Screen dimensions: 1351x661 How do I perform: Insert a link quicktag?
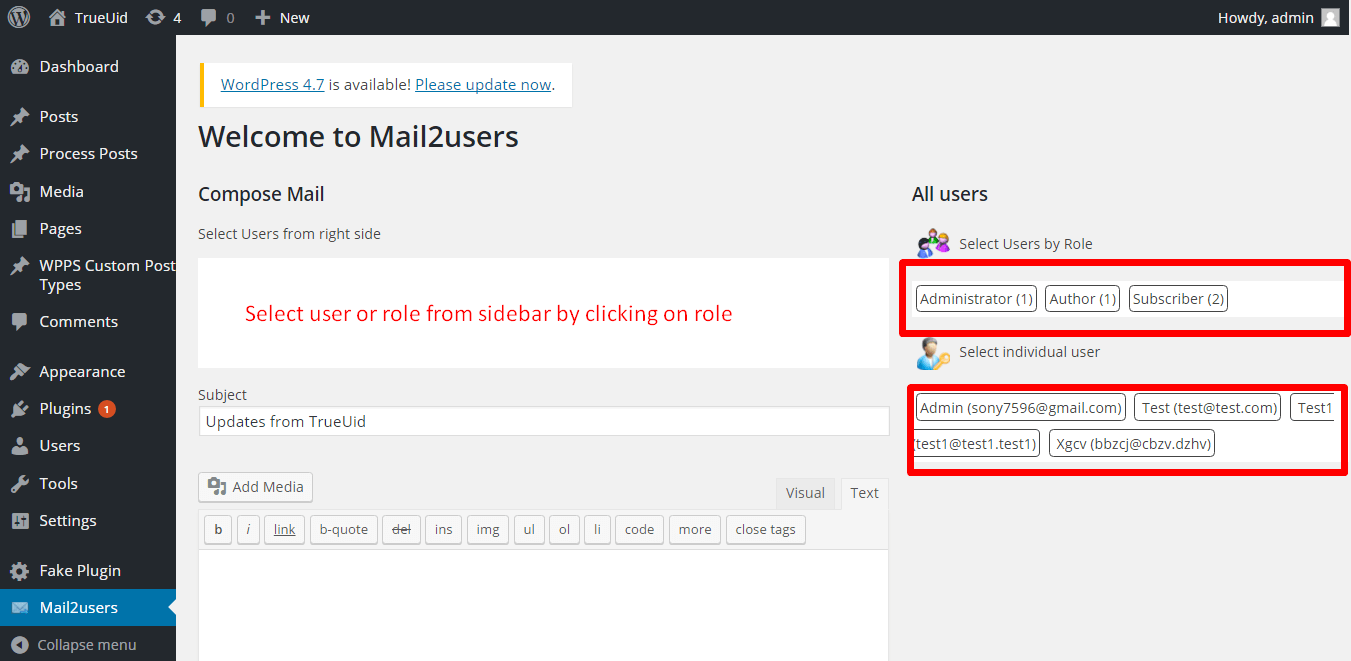click(x=285, y=530)
